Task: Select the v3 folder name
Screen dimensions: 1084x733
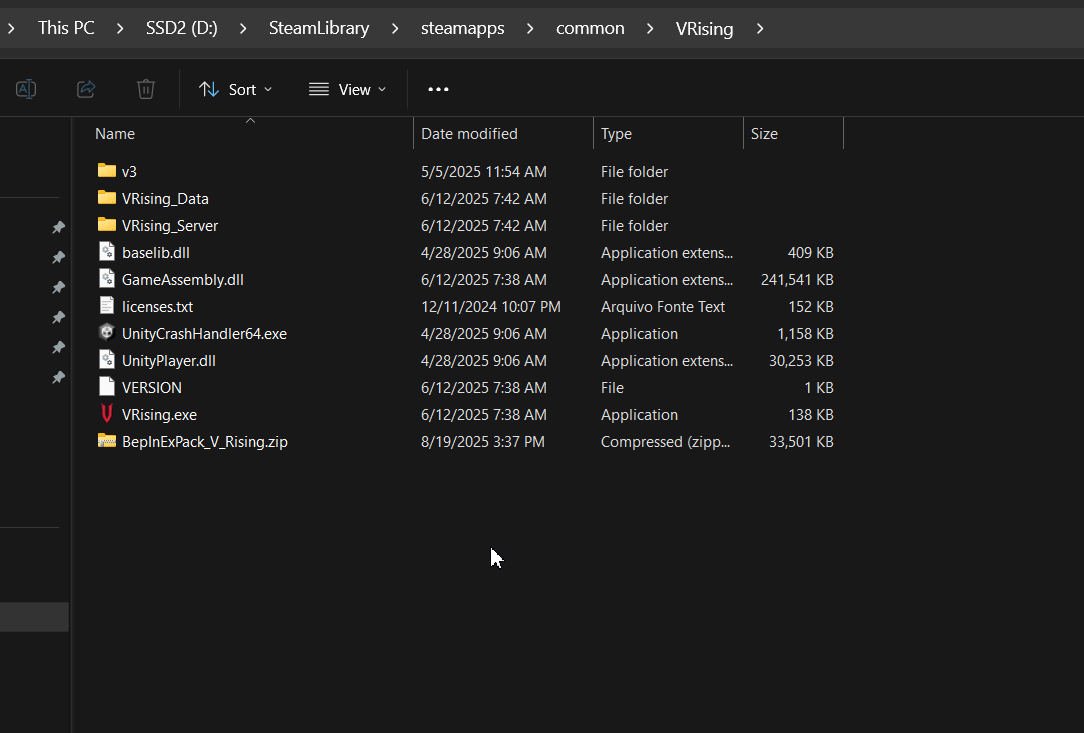Action: pos(129,171)
